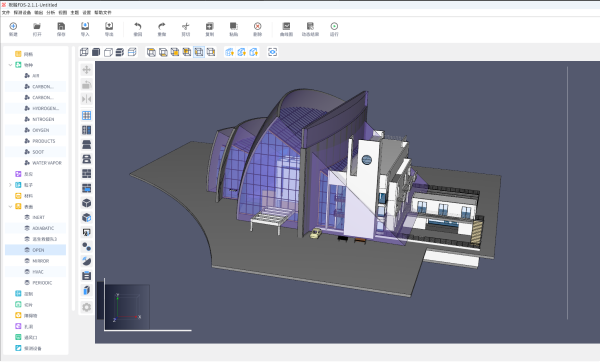Viewport: 600px width, 362px height.
Task: Open the 分析 Analysis menu
Action: [x=51, y=13]
